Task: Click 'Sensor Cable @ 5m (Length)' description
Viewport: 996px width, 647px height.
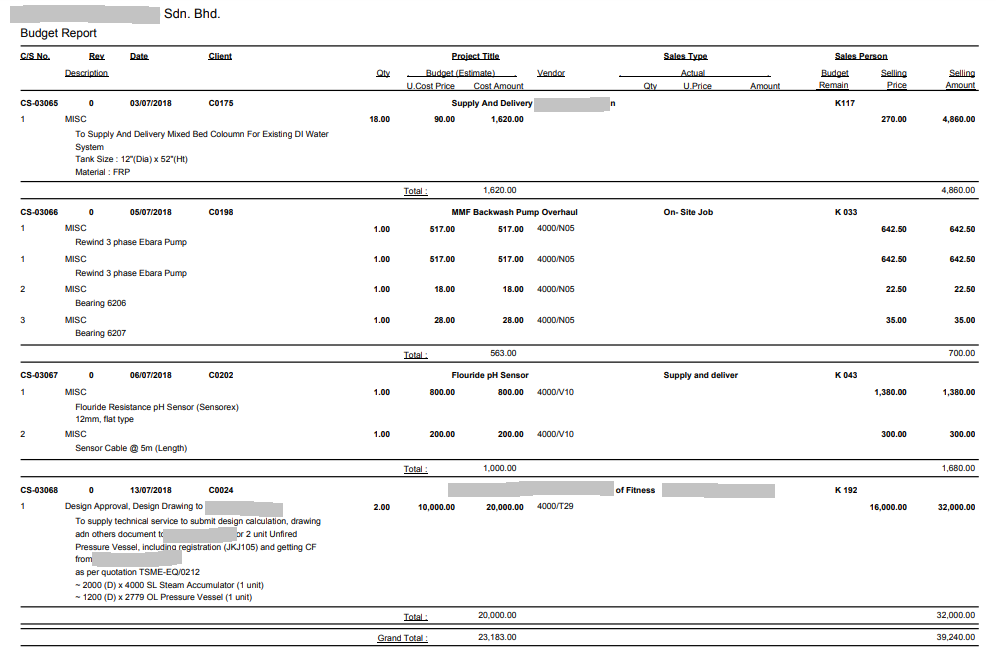Action: (131, 448)
